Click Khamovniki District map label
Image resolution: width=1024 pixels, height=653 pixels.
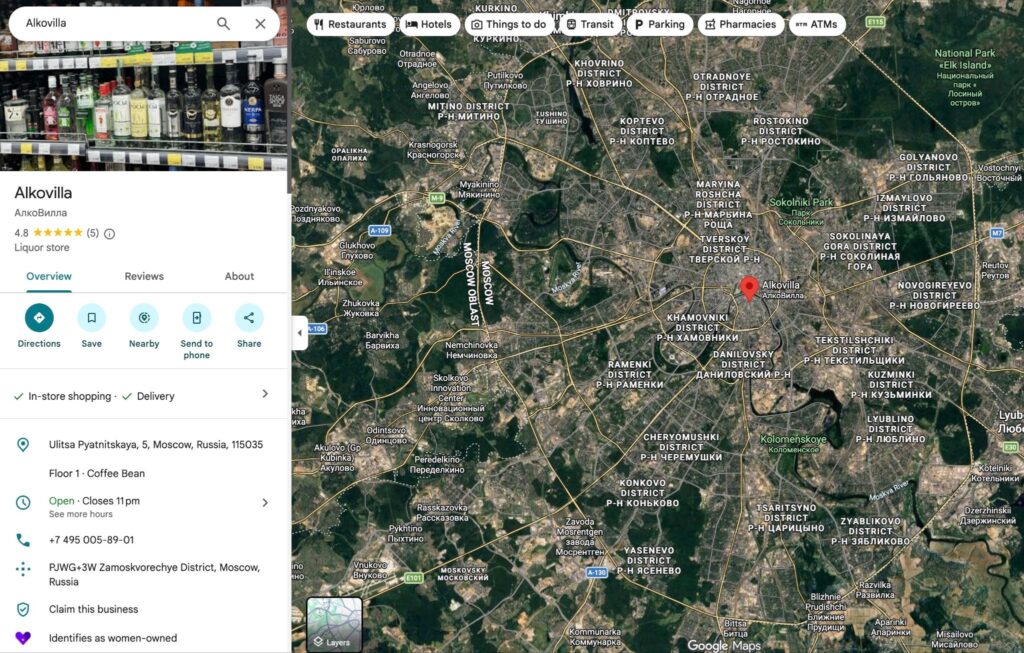[697, 327]
